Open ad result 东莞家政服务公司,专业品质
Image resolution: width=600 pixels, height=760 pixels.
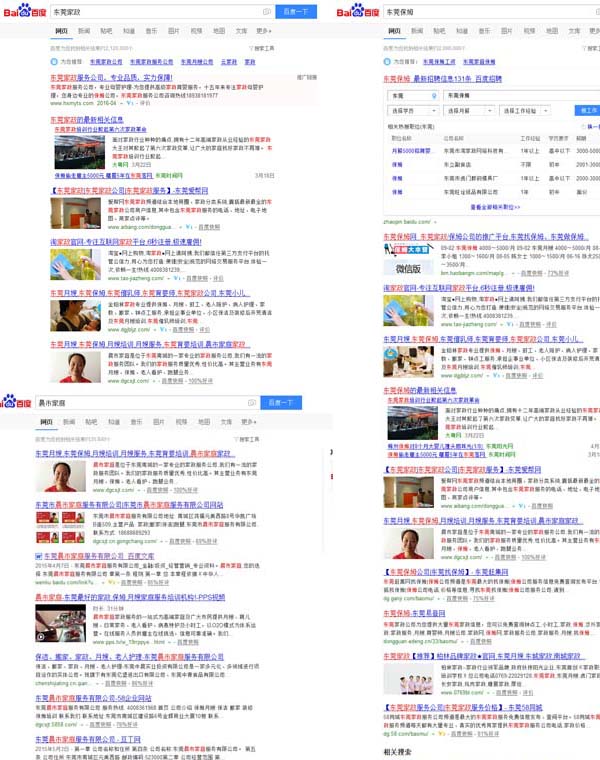coord(111,78)
